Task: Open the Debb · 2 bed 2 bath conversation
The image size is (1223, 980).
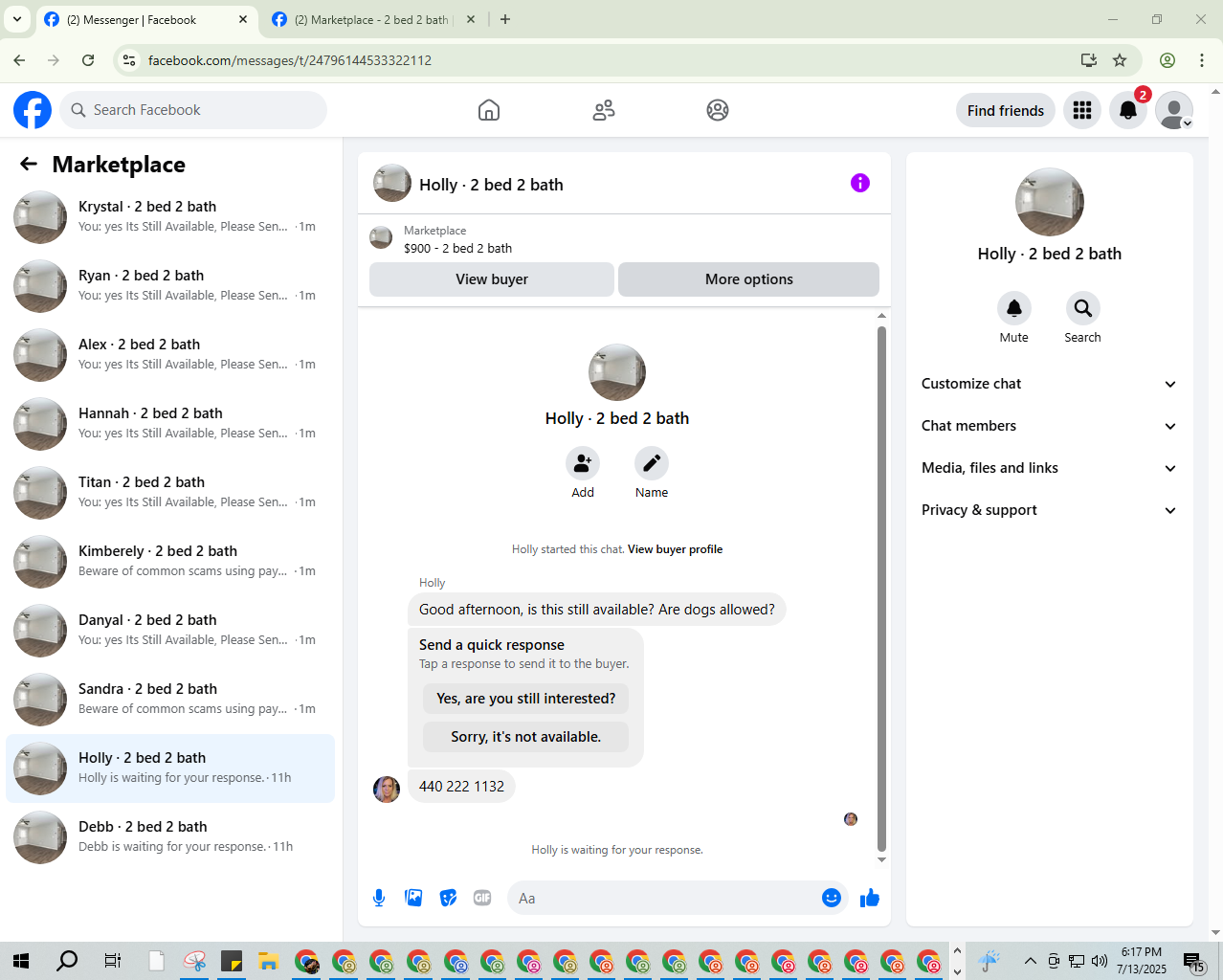Action: [x=170, y=837]
